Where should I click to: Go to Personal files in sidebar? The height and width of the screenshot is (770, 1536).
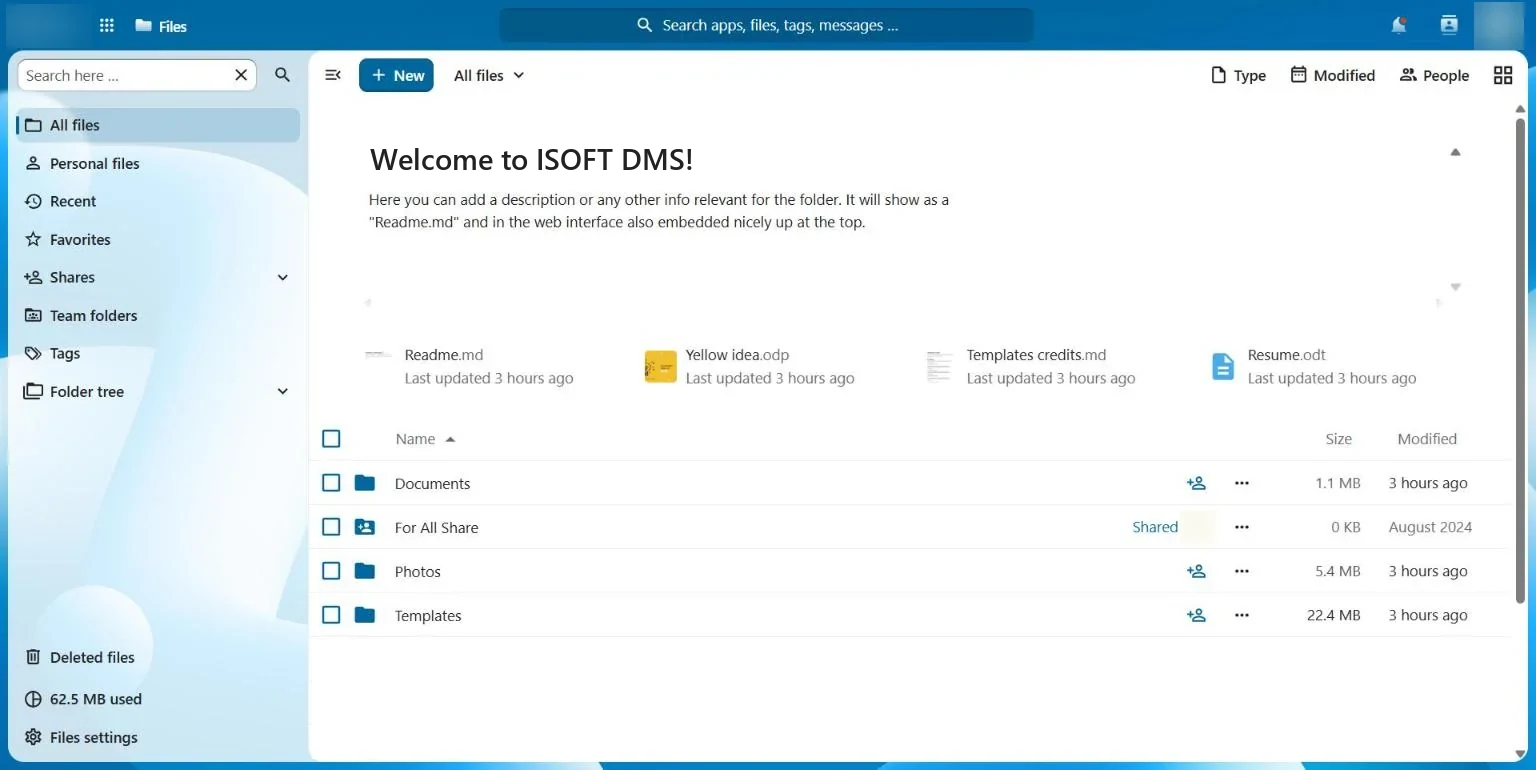tap(158, 163)
